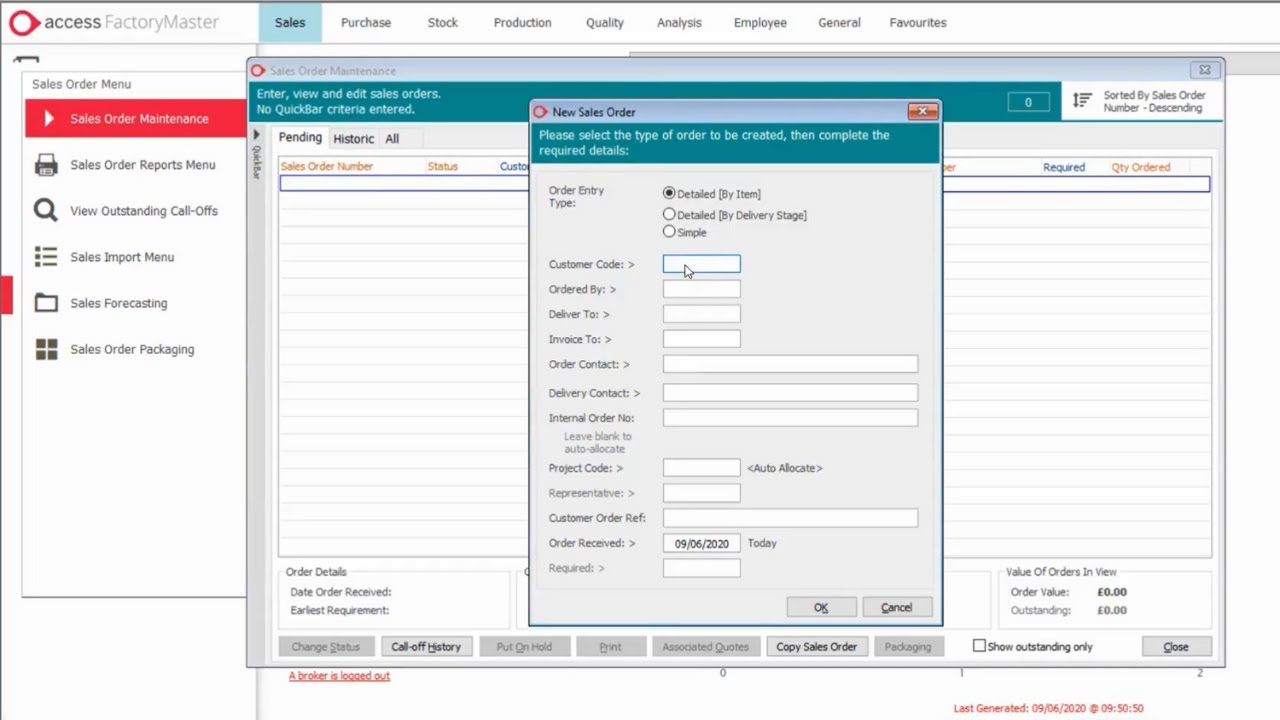
Task: Open Ordered By lookup label
Action: (582, 289)
